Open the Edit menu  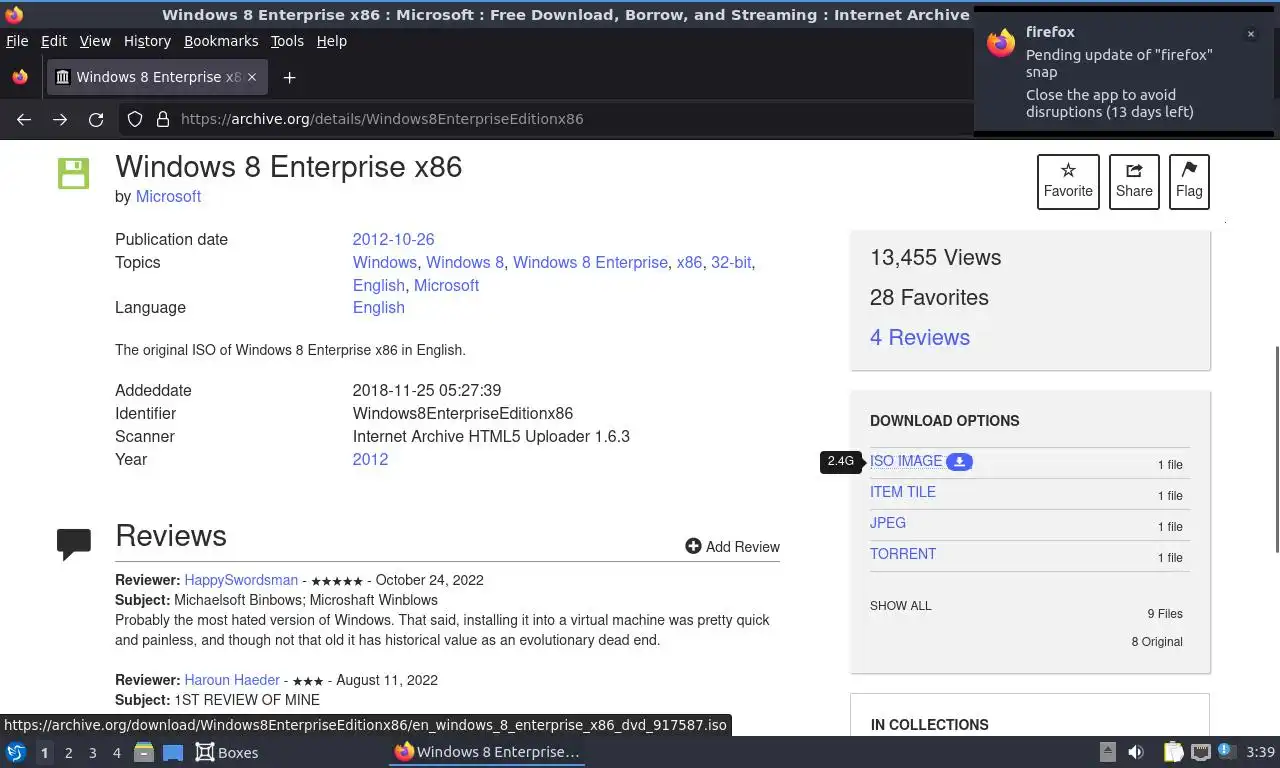(54, 41)
